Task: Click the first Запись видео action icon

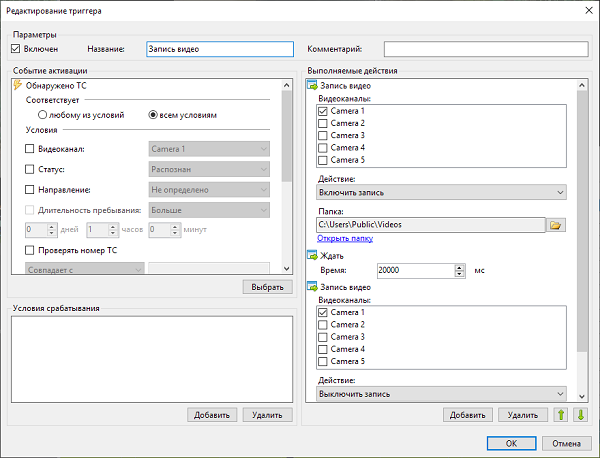Action: pyautogui.click(x=312, y=85)
